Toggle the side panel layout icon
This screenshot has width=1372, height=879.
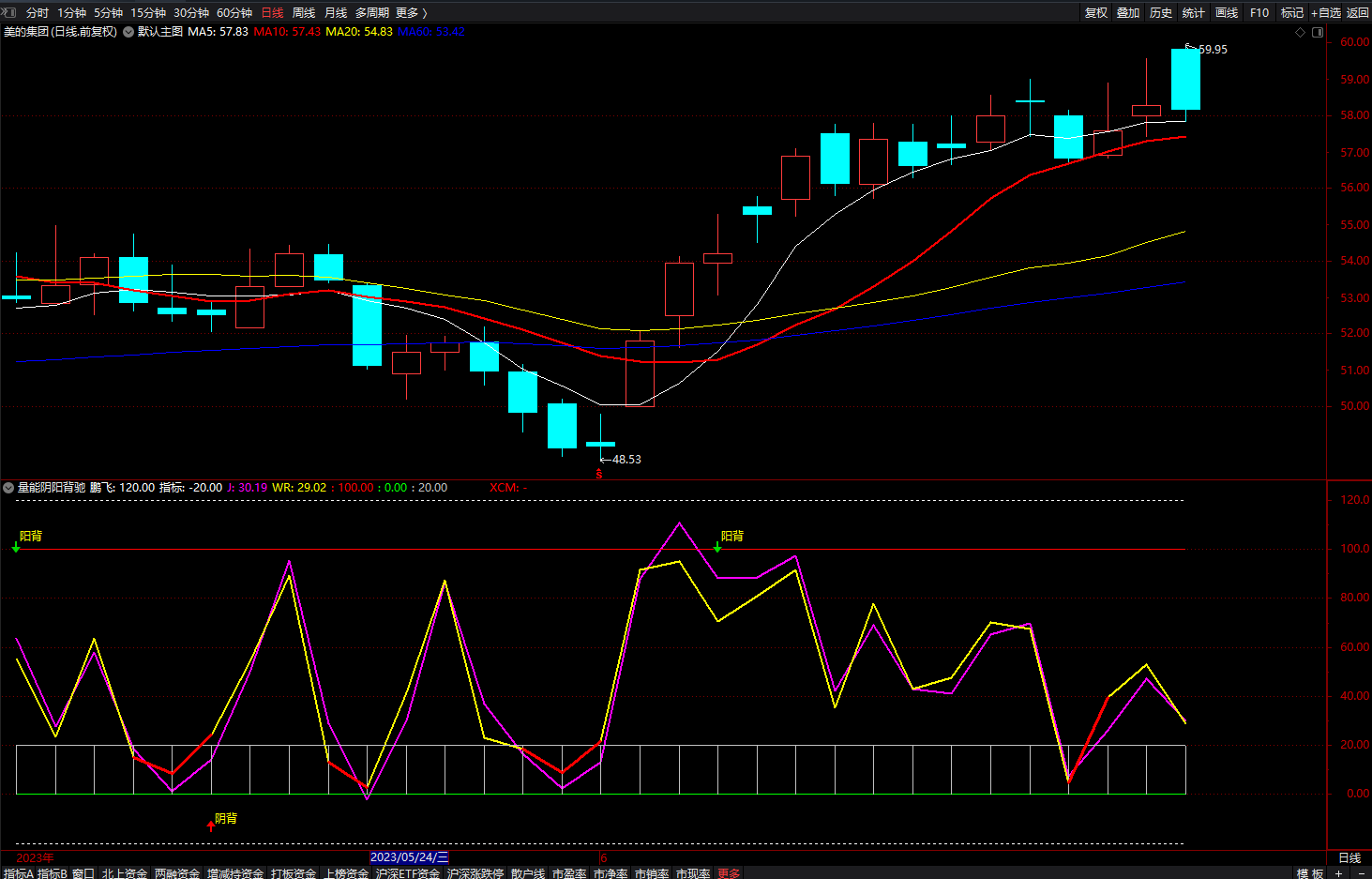coord(1318,32)
